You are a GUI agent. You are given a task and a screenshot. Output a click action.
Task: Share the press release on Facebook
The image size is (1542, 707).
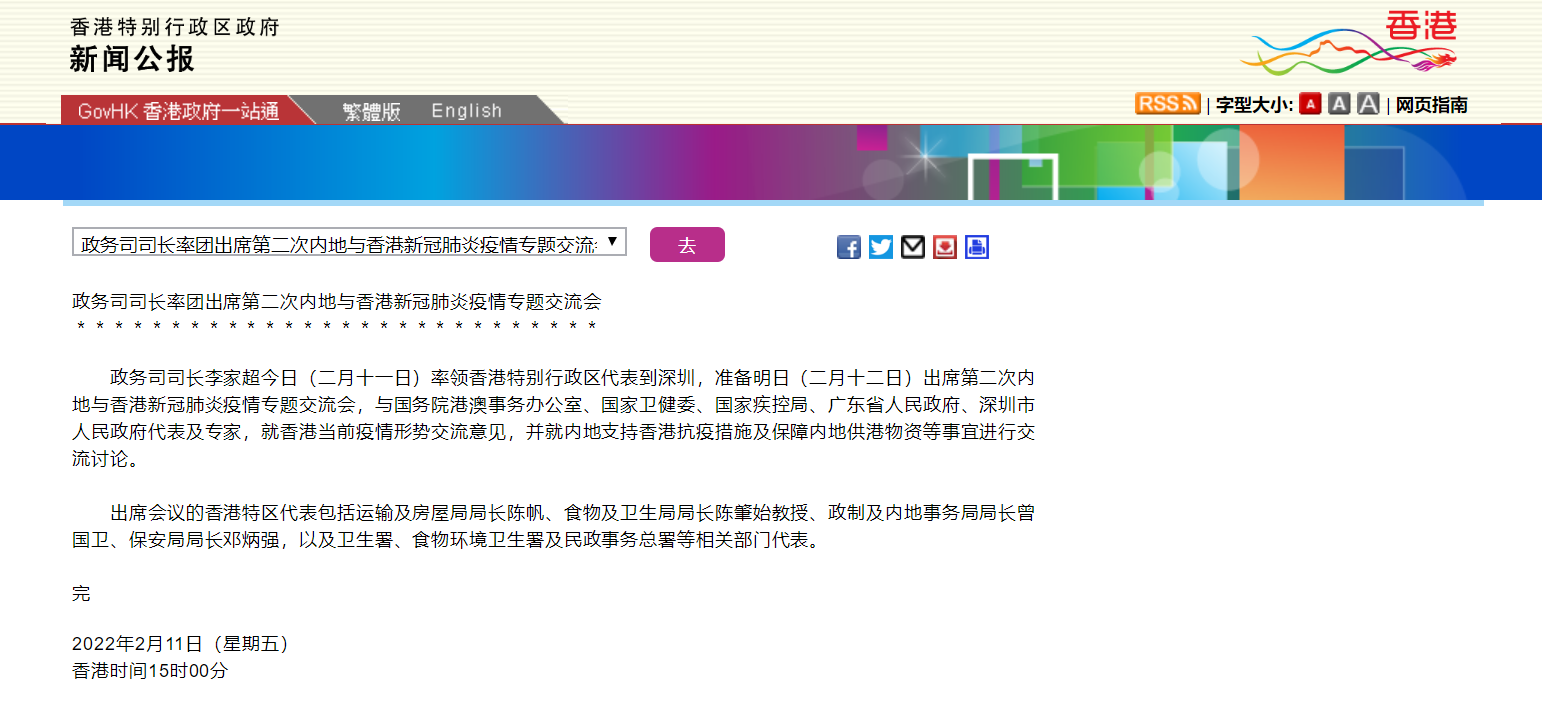(x=848, y=247)
